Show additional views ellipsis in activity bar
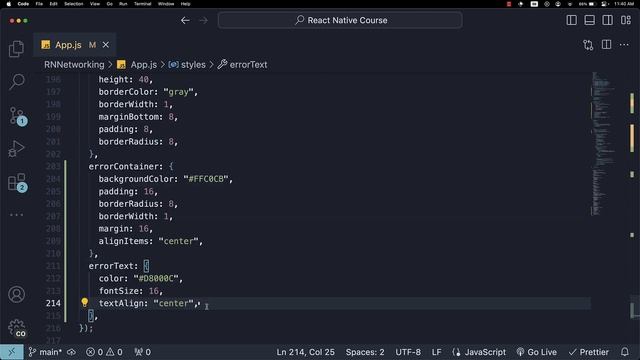The image size is (640, 360). pyautogui.click(x=16, y=215)
